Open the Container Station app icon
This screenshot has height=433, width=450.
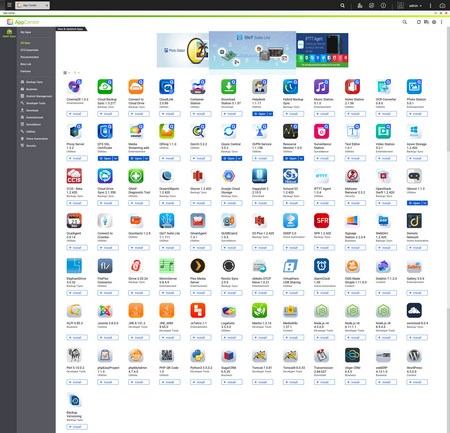click(x=198, y=87)
